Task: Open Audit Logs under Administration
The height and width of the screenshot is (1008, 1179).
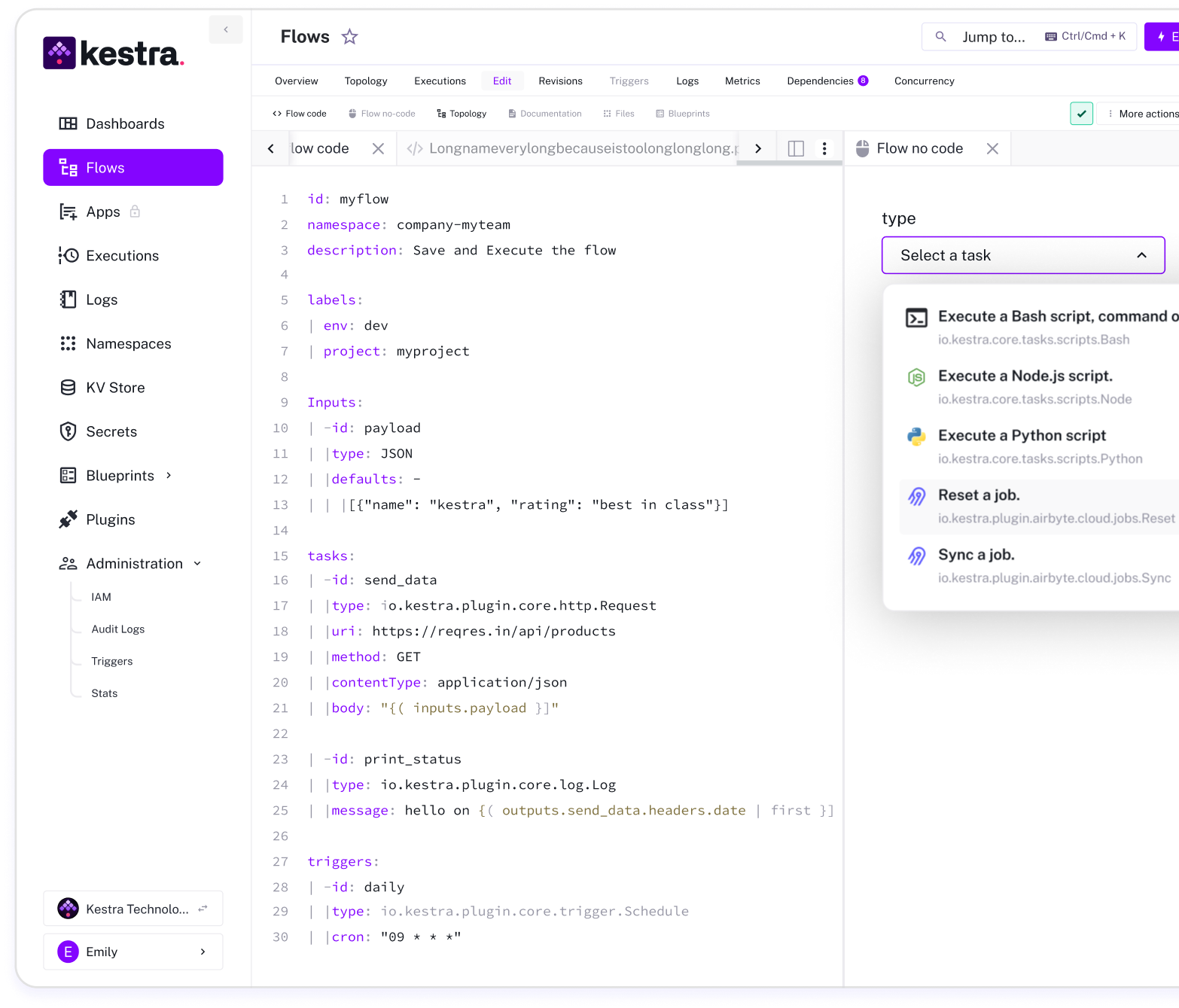Action: coord(117,629)
